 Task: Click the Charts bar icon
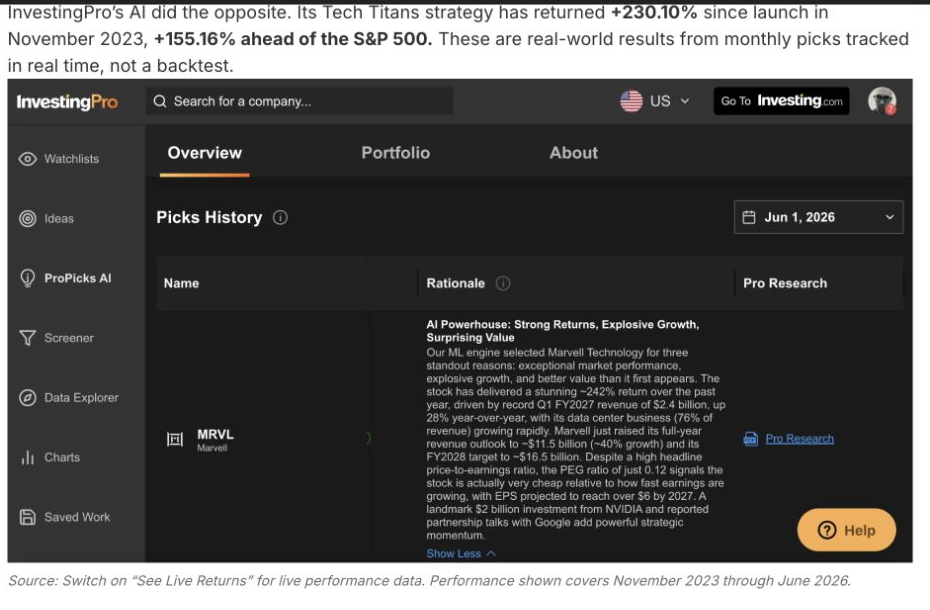tap(27, 458)
